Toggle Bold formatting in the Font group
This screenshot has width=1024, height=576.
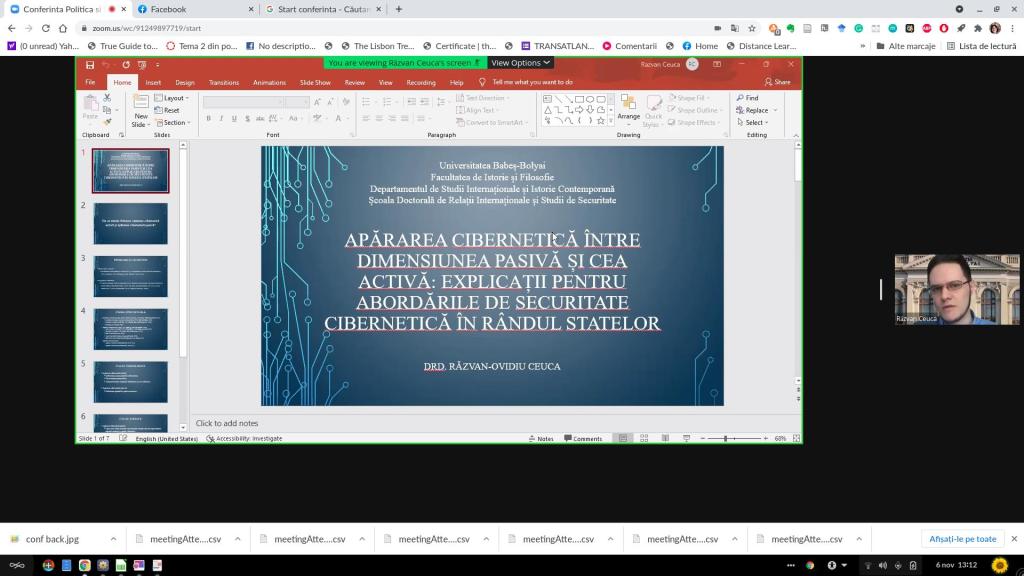(208, 119)
